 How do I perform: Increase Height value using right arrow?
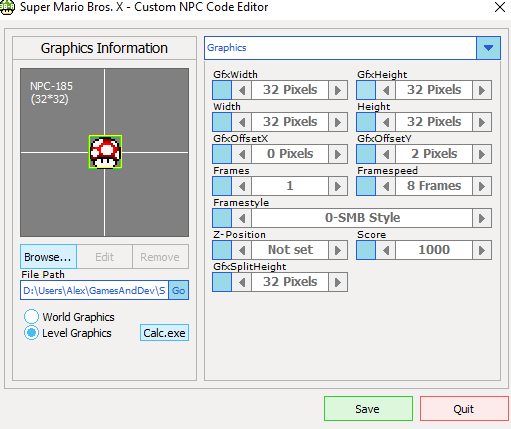(x=482, y=122)
